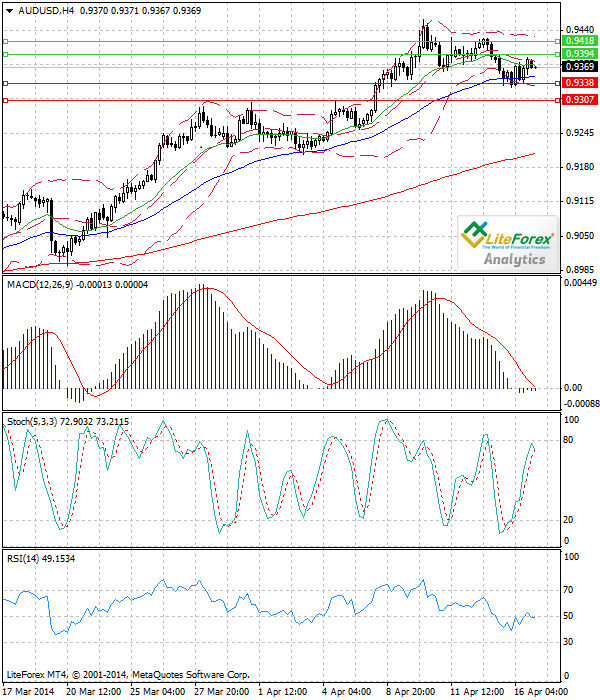Viewport: 600px width, 700px height.
Task: Select the left handle of the 0.9338 line
Action: tap(6, 83)
